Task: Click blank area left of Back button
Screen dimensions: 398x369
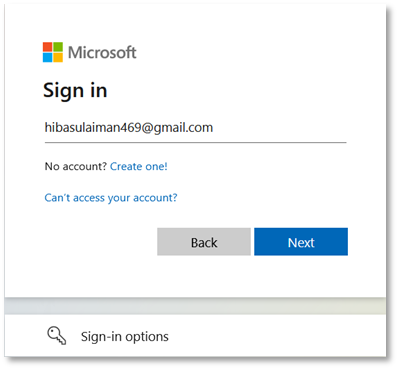Action: (x=100, y=242)
